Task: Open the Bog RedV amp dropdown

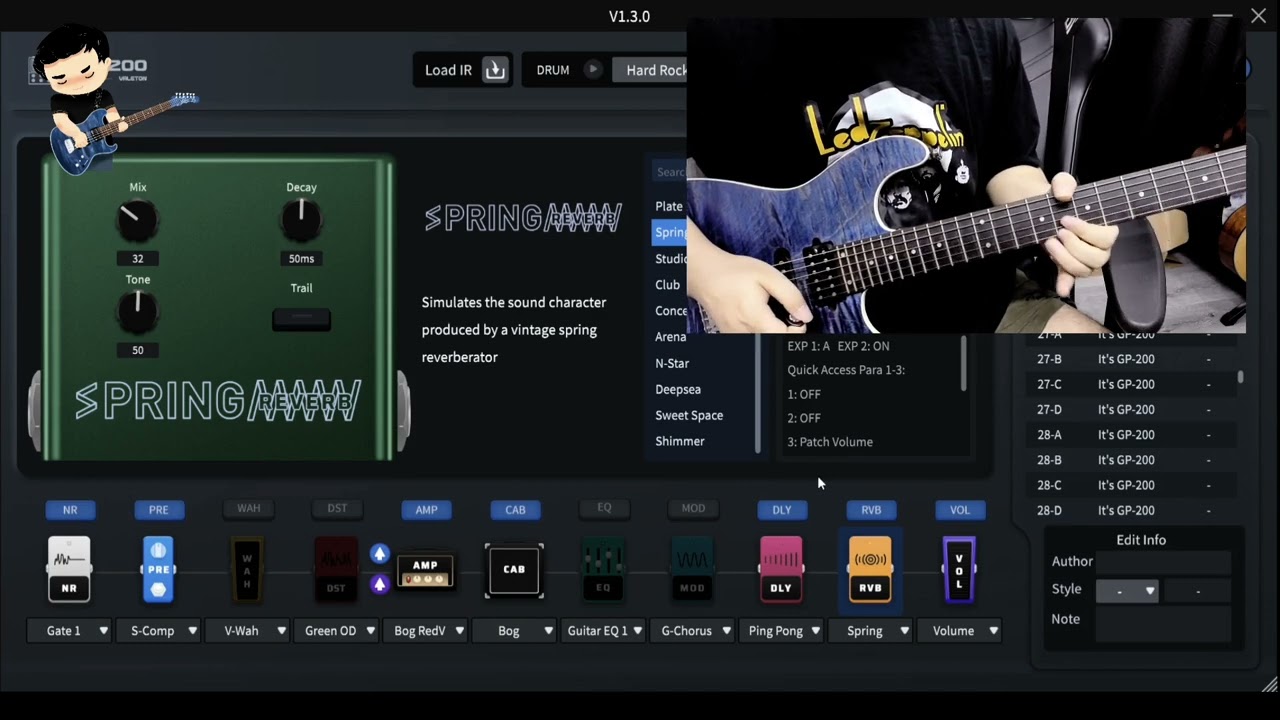Action: 426,631
